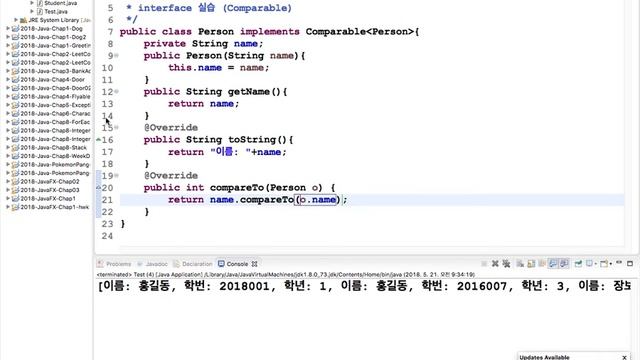This screenshot has height=360, width=640.
Task: Click the JRE System Library icon
Action: [x=23, y=20]
